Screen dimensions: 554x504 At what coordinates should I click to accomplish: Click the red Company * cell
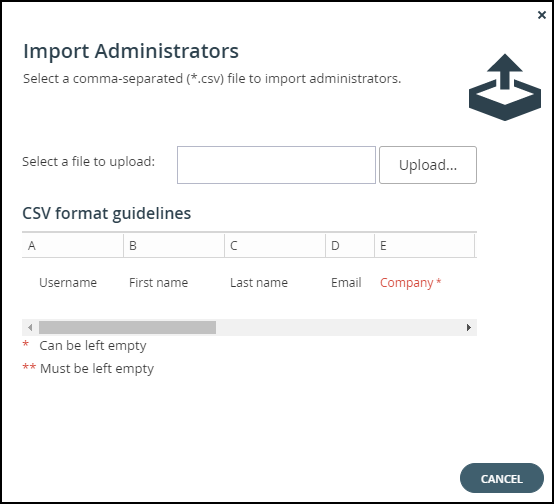(x=411, y=283)
